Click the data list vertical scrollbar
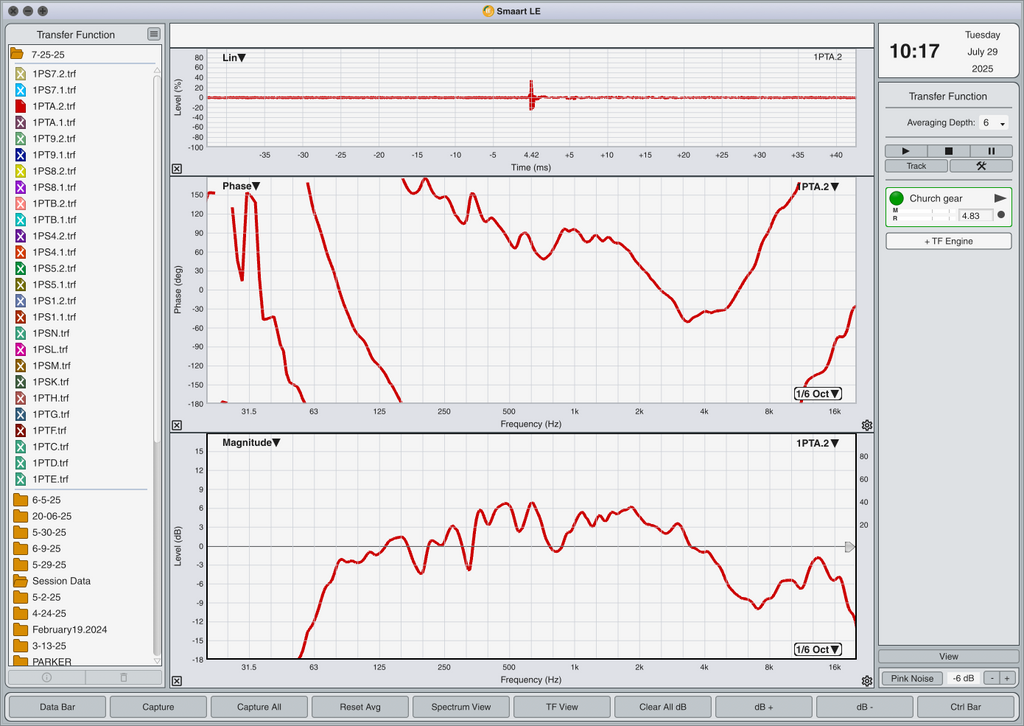 157,261
